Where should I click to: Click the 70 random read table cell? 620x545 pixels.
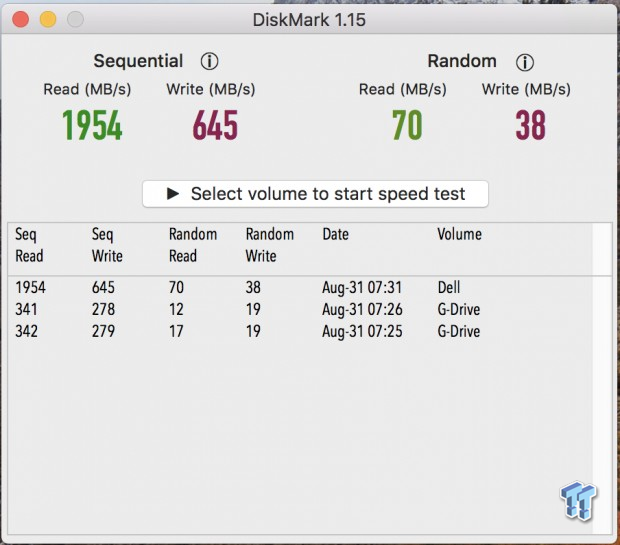(176, 288)
